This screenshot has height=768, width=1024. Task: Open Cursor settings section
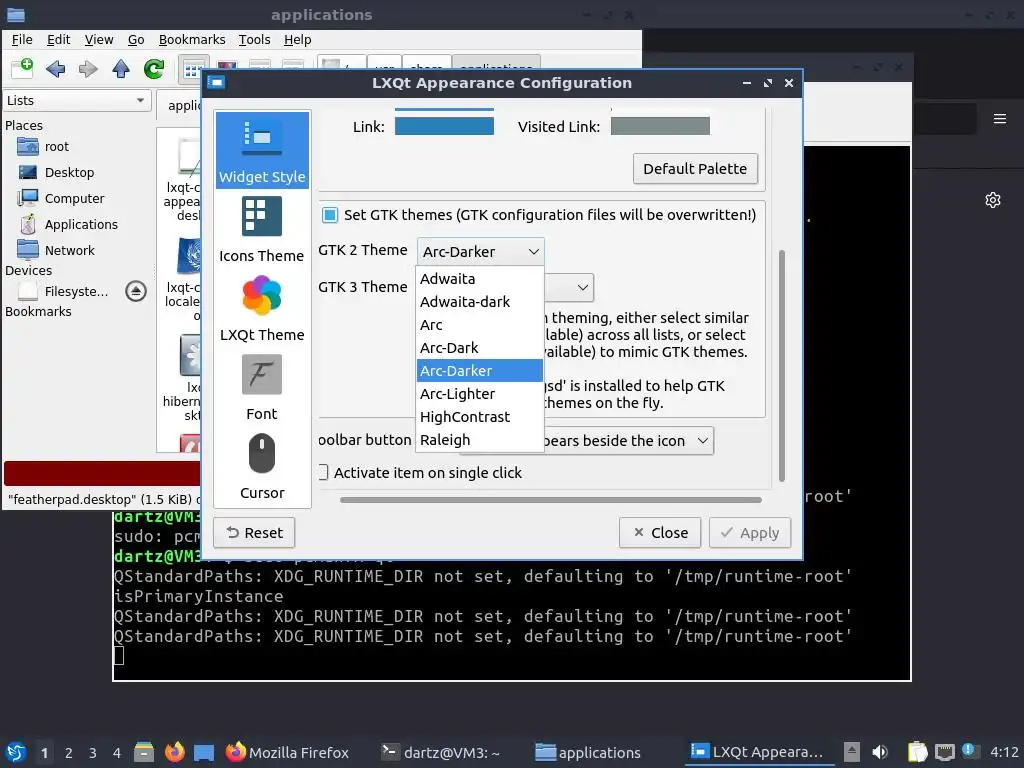[262, 466]
